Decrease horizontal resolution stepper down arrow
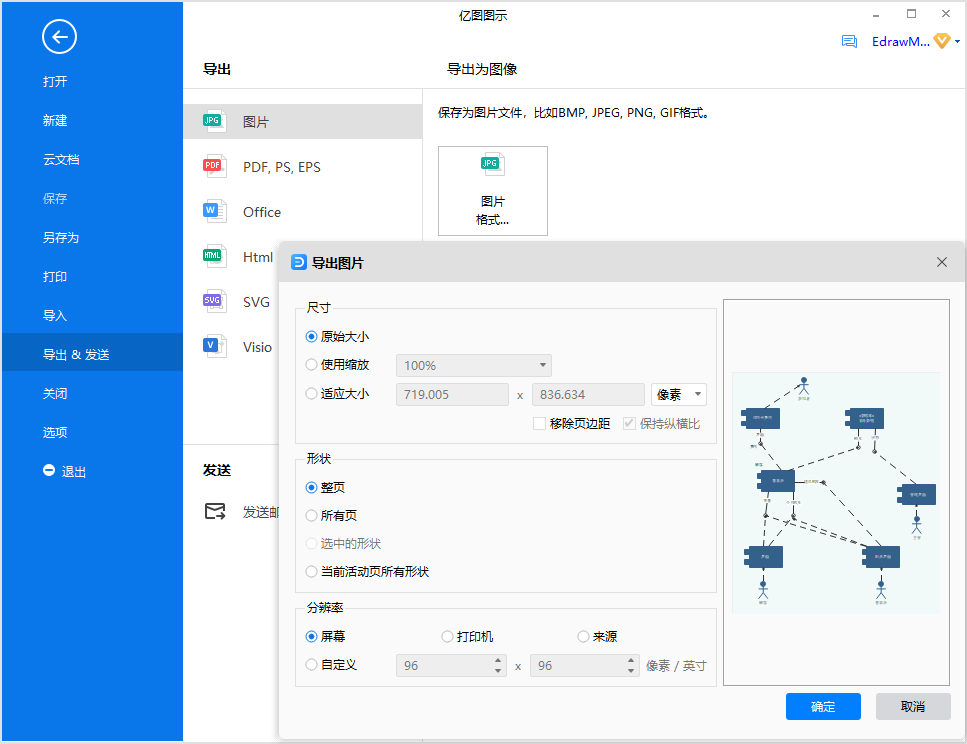The image size is (967, 744). coord(498,671)
